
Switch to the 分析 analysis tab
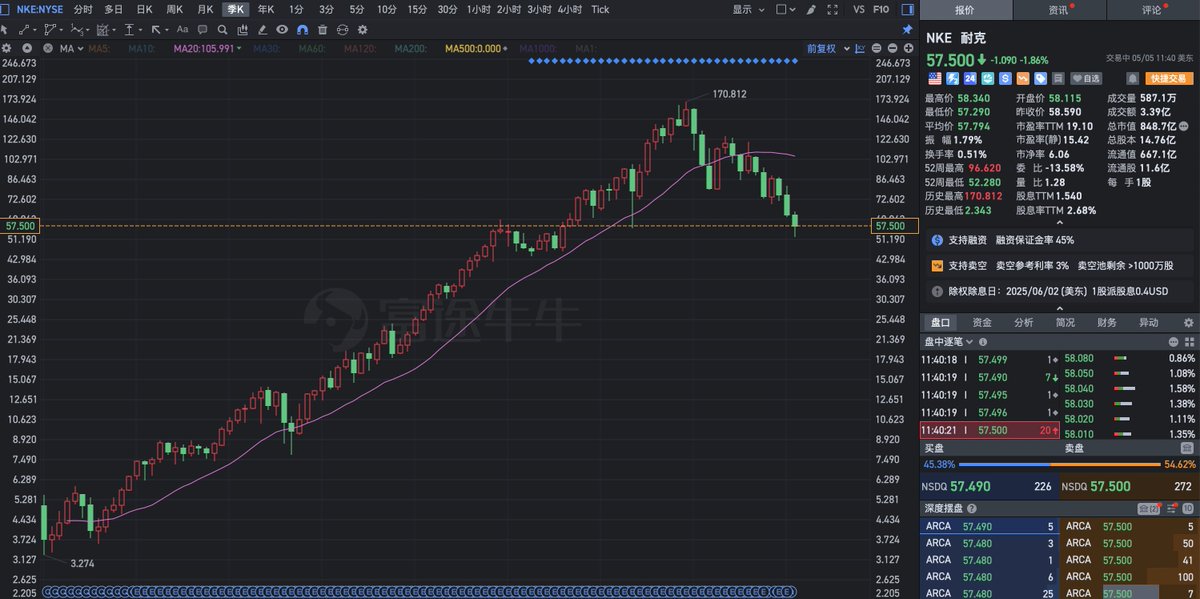coord(1023,323)
